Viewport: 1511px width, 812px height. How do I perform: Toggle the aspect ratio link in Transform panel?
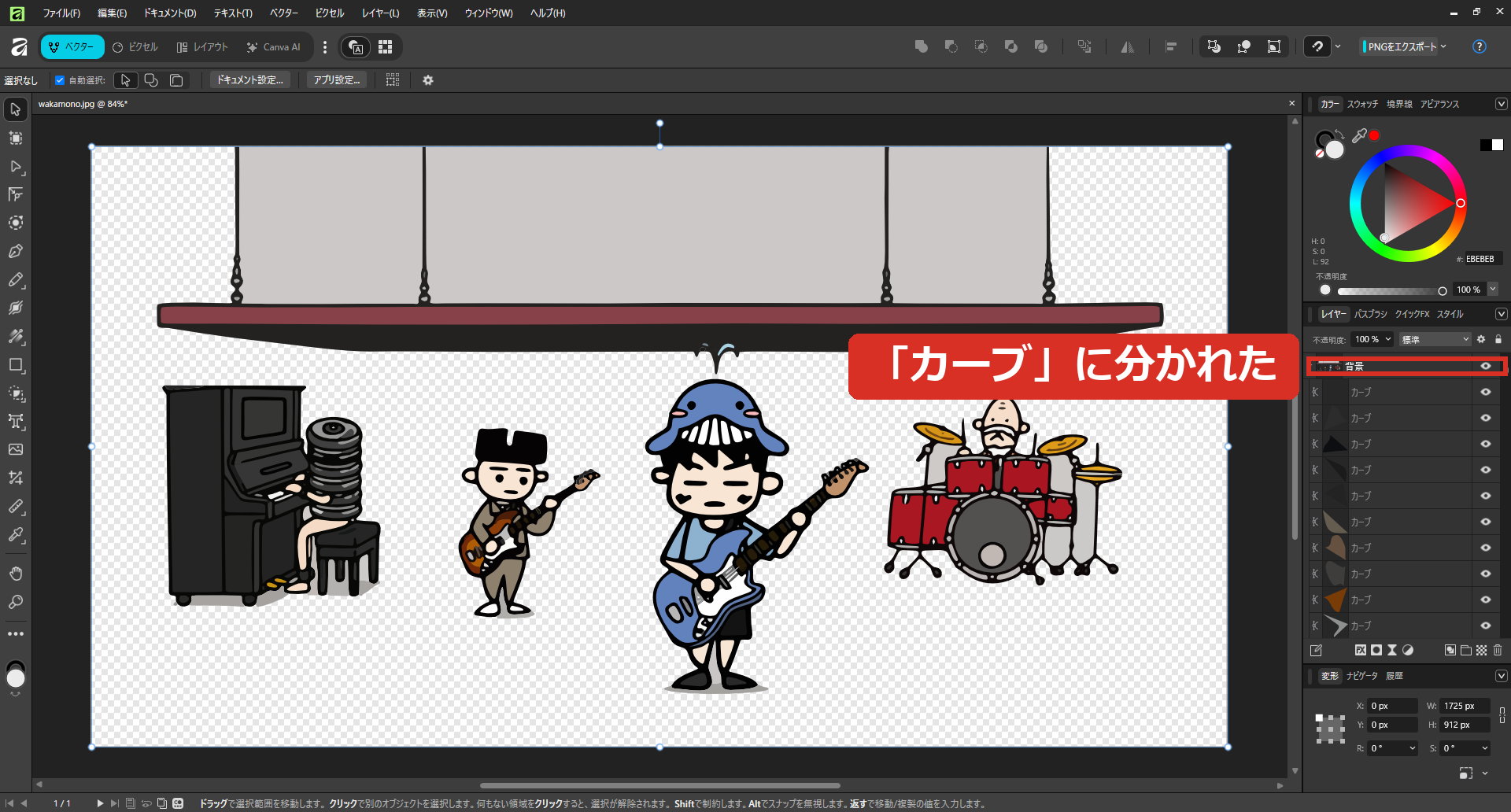(x=1502, y=715)
